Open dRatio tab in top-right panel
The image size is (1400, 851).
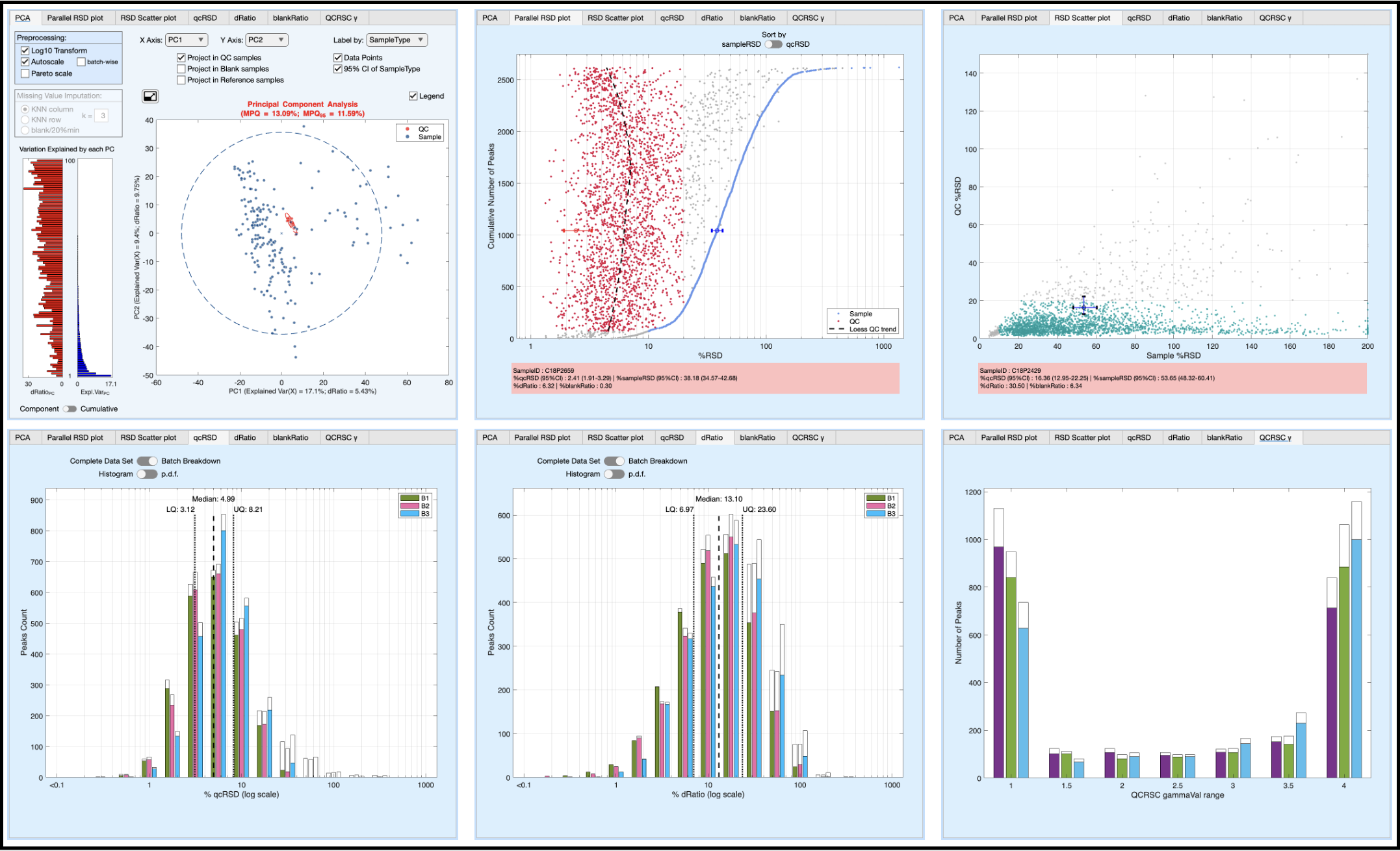pyautogui.click(x=1179, y=18)
